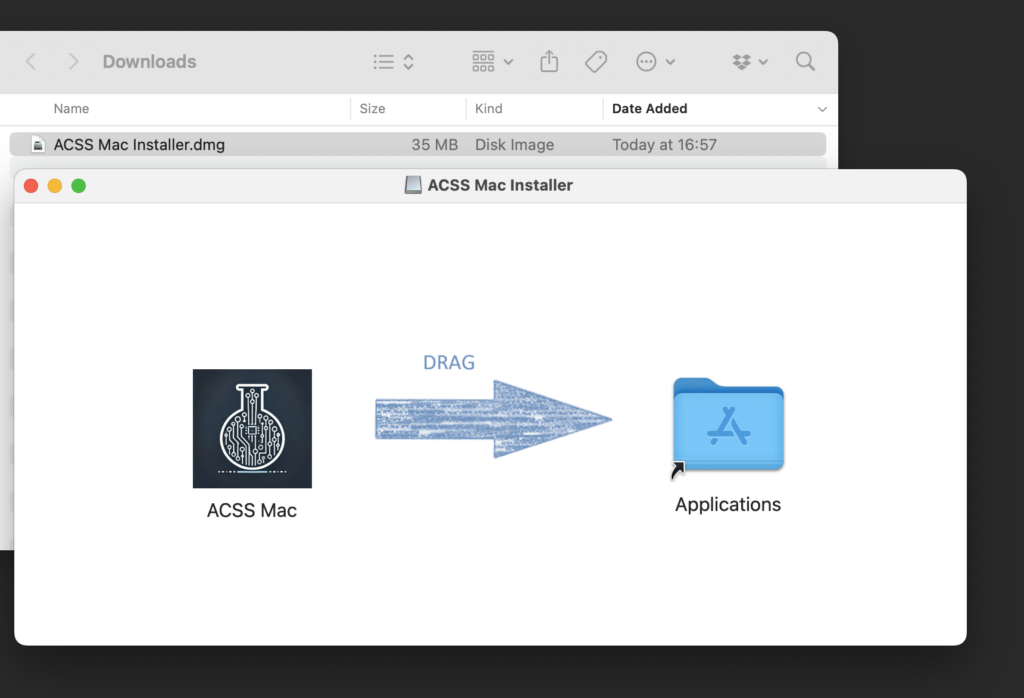
Task: Maximize the ACSS Mac Installer window
Action: click(x=78, y=186)
